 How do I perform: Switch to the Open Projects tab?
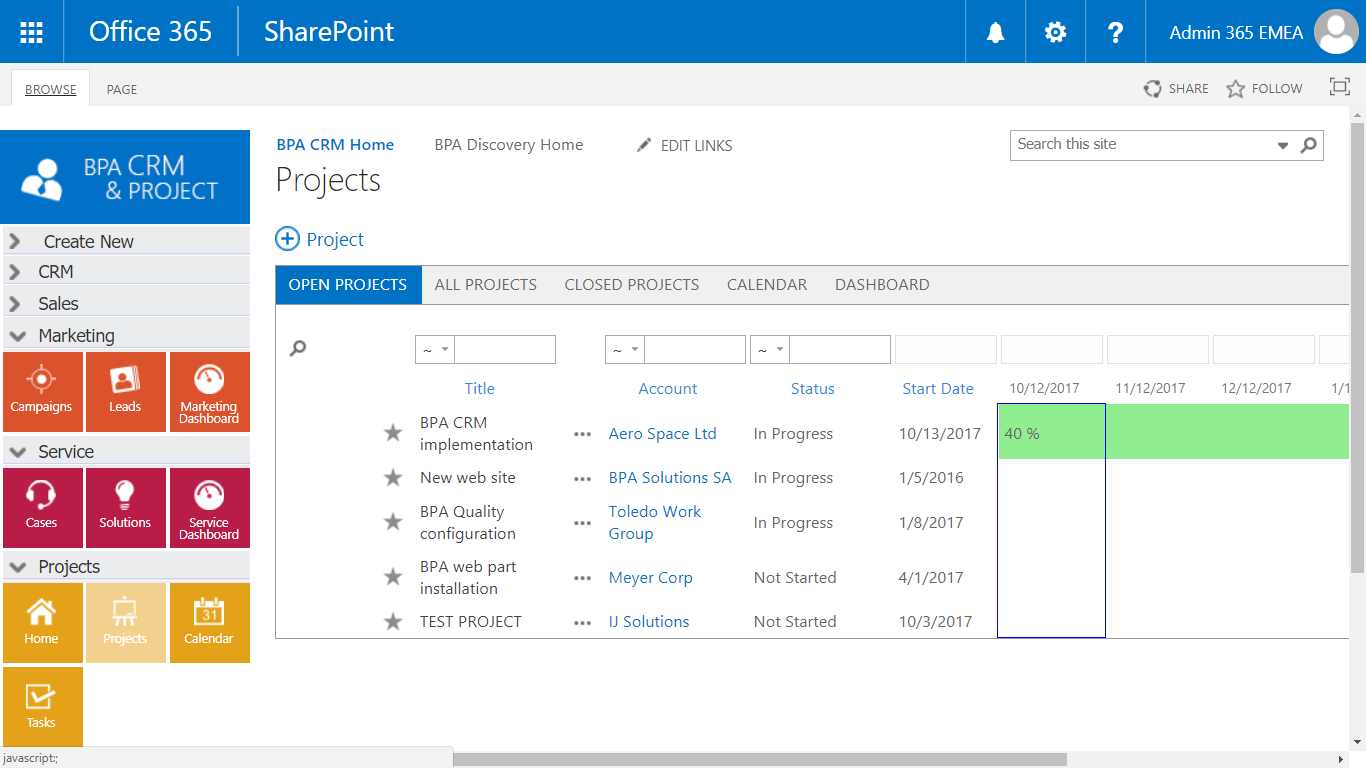pos(348,285)
